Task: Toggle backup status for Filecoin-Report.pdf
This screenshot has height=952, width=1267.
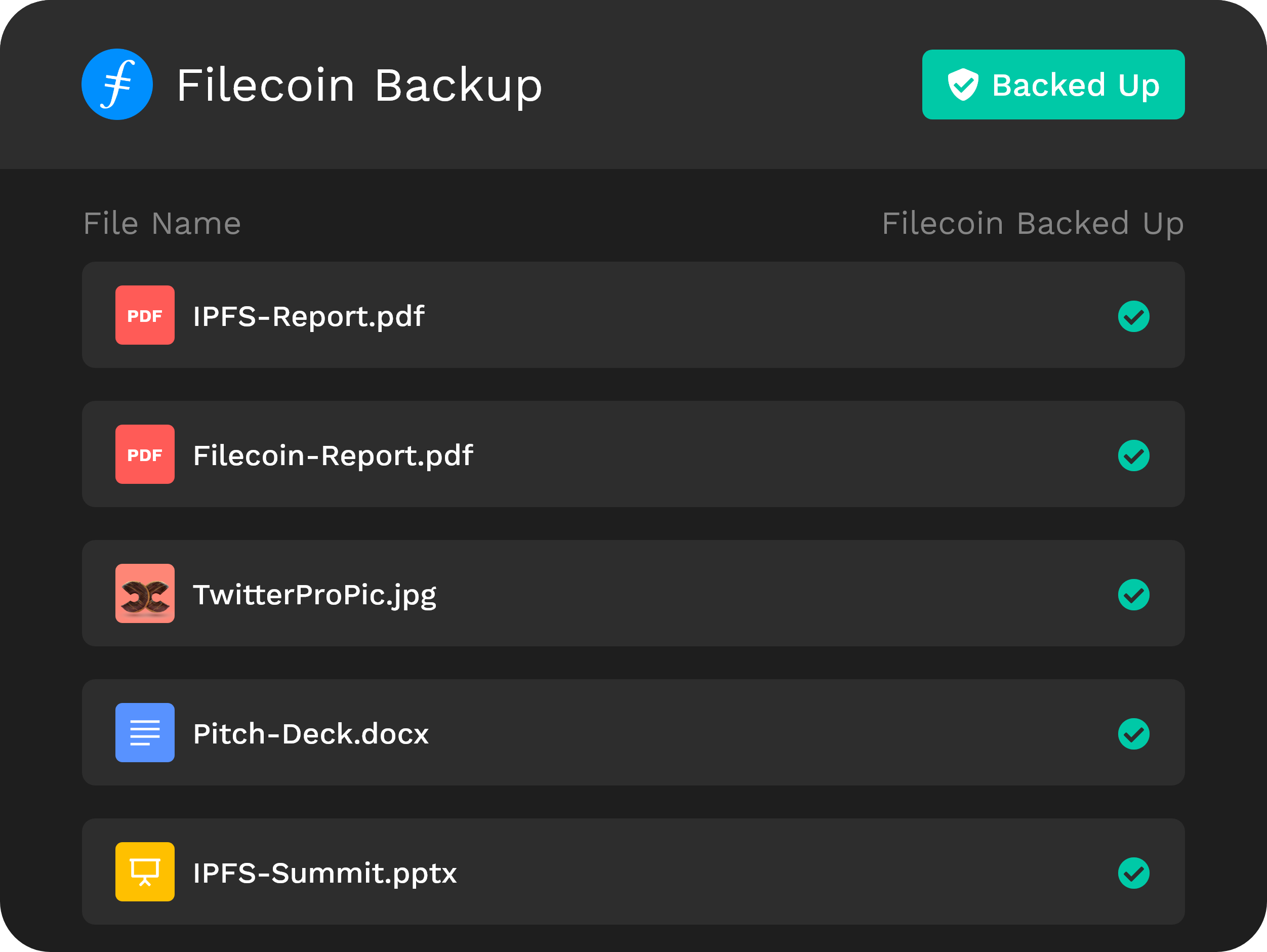Action: 1133,454
